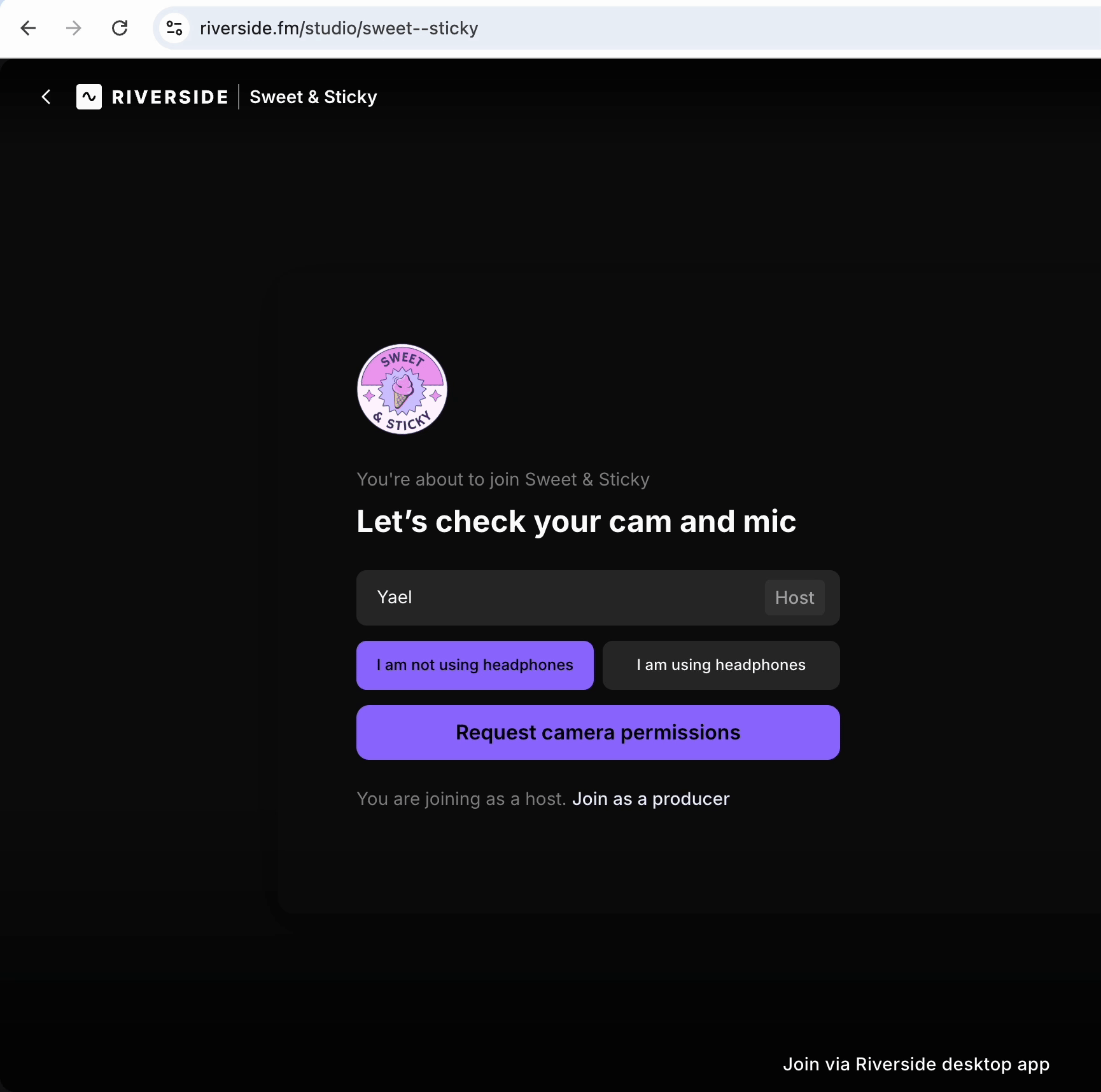Focus the name field containing Yael
The width and height of the screenshot is (1101, 1092).
pos(560,598)
